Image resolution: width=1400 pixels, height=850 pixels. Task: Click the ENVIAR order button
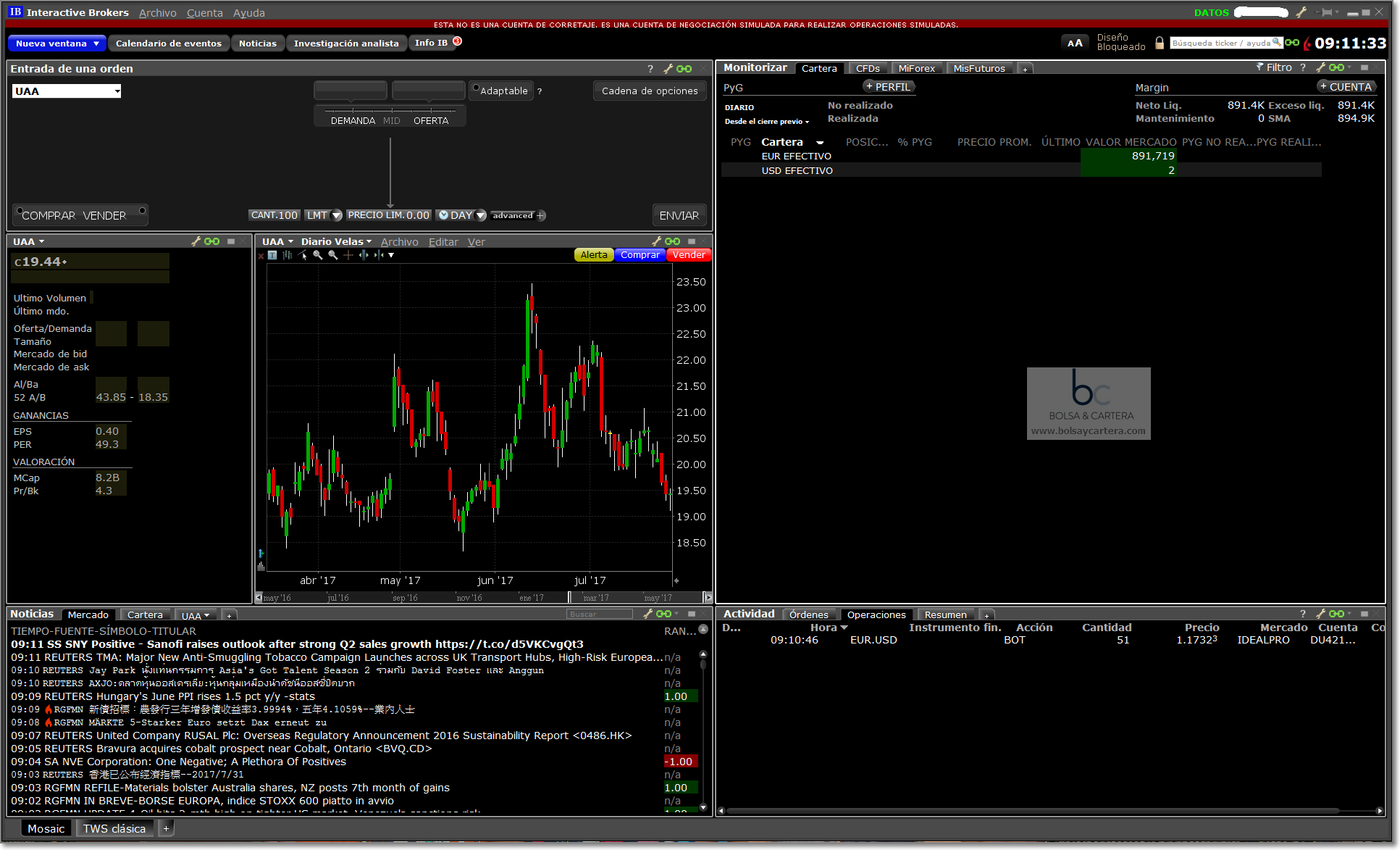679,215
